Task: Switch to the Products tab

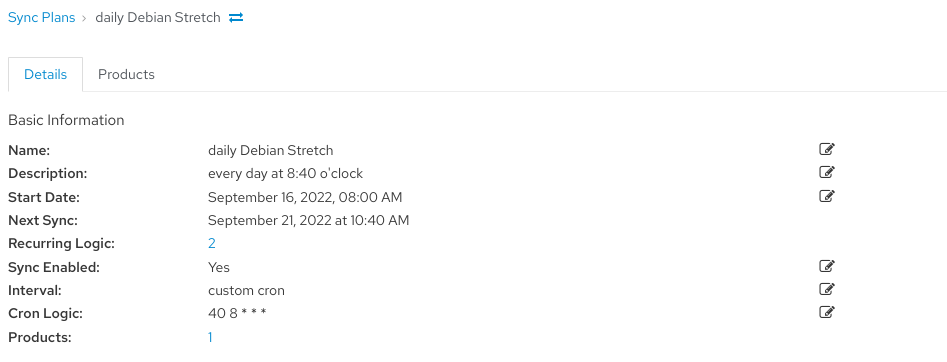Action: (126, 74)
